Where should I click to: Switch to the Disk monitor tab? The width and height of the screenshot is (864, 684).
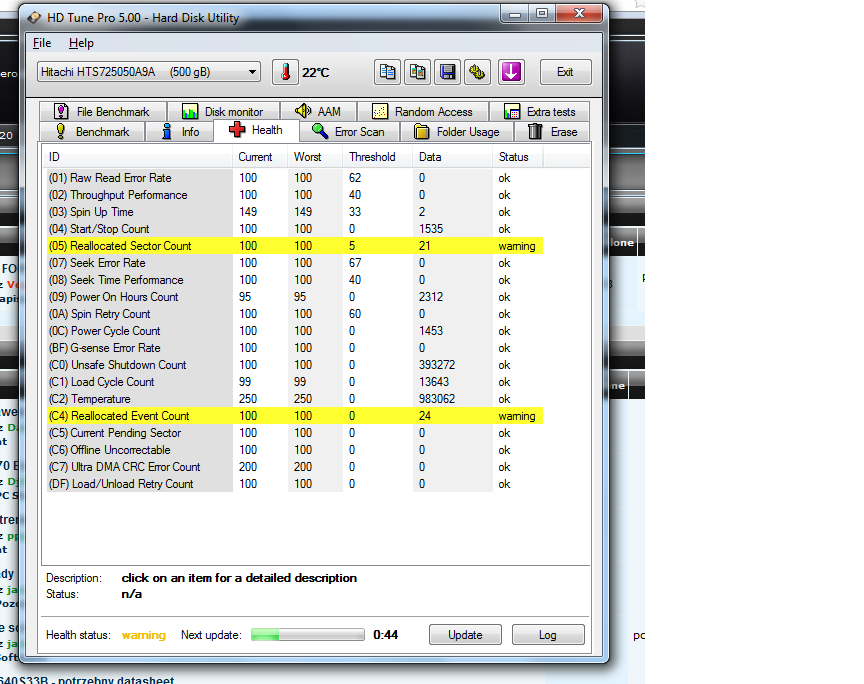click(223, 112)
